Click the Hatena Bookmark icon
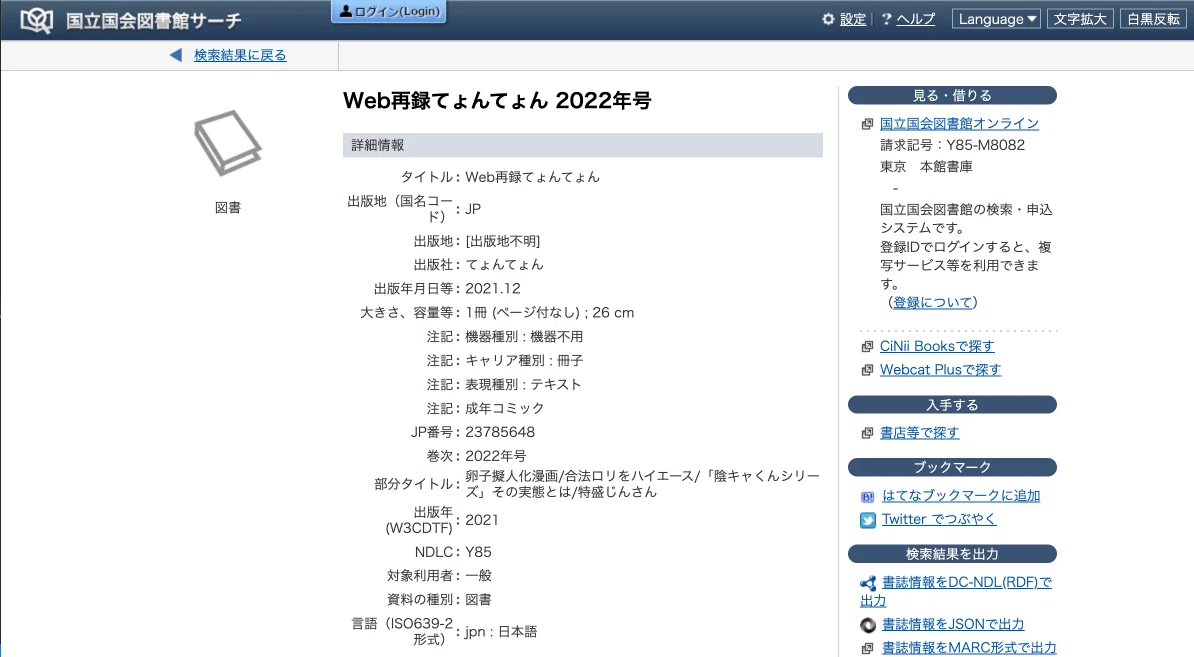This screenshot has width=1194, height=657. click(x=867, y=496)
